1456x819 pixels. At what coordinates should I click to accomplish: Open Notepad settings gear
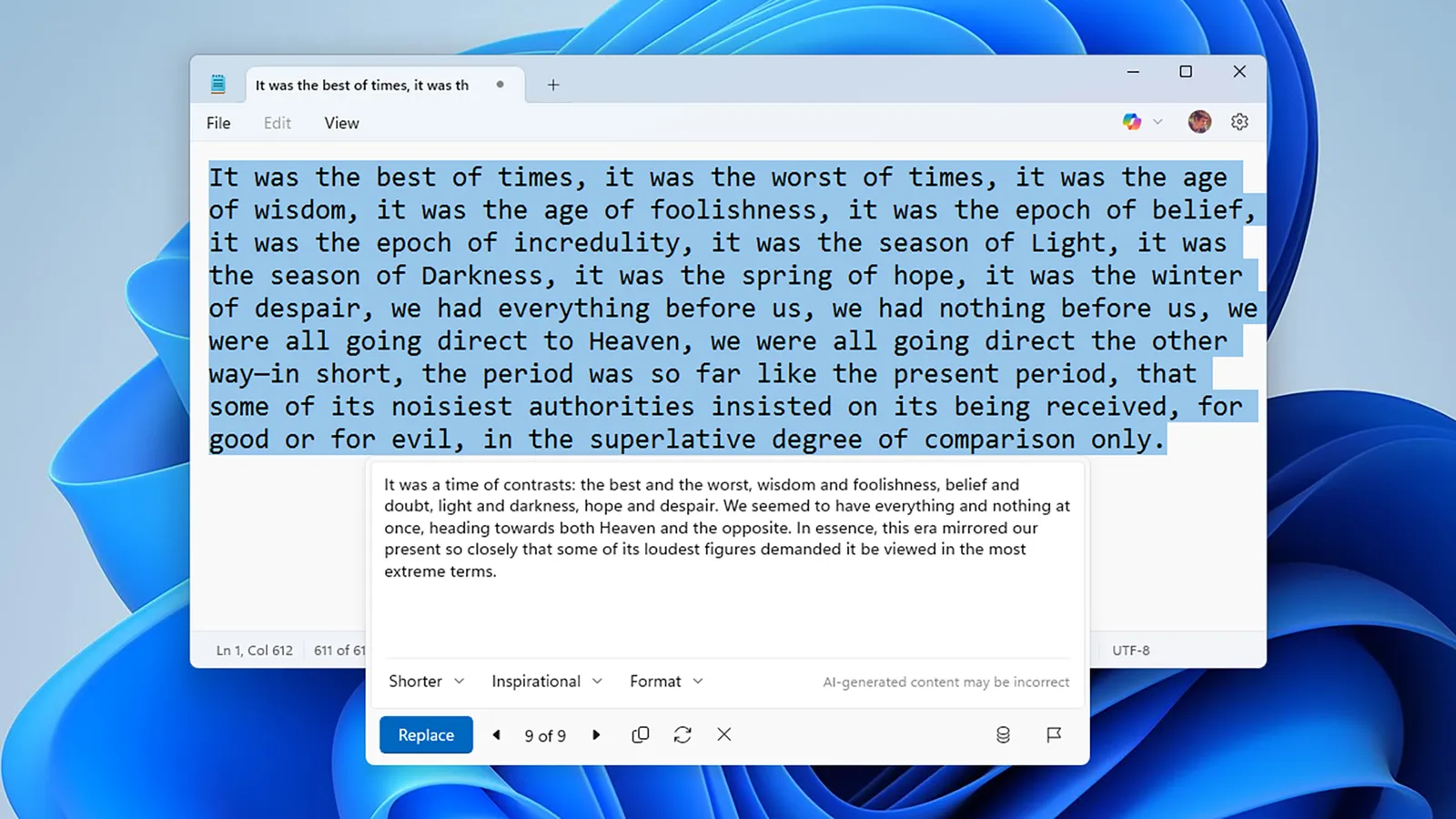coord(1239,122)
